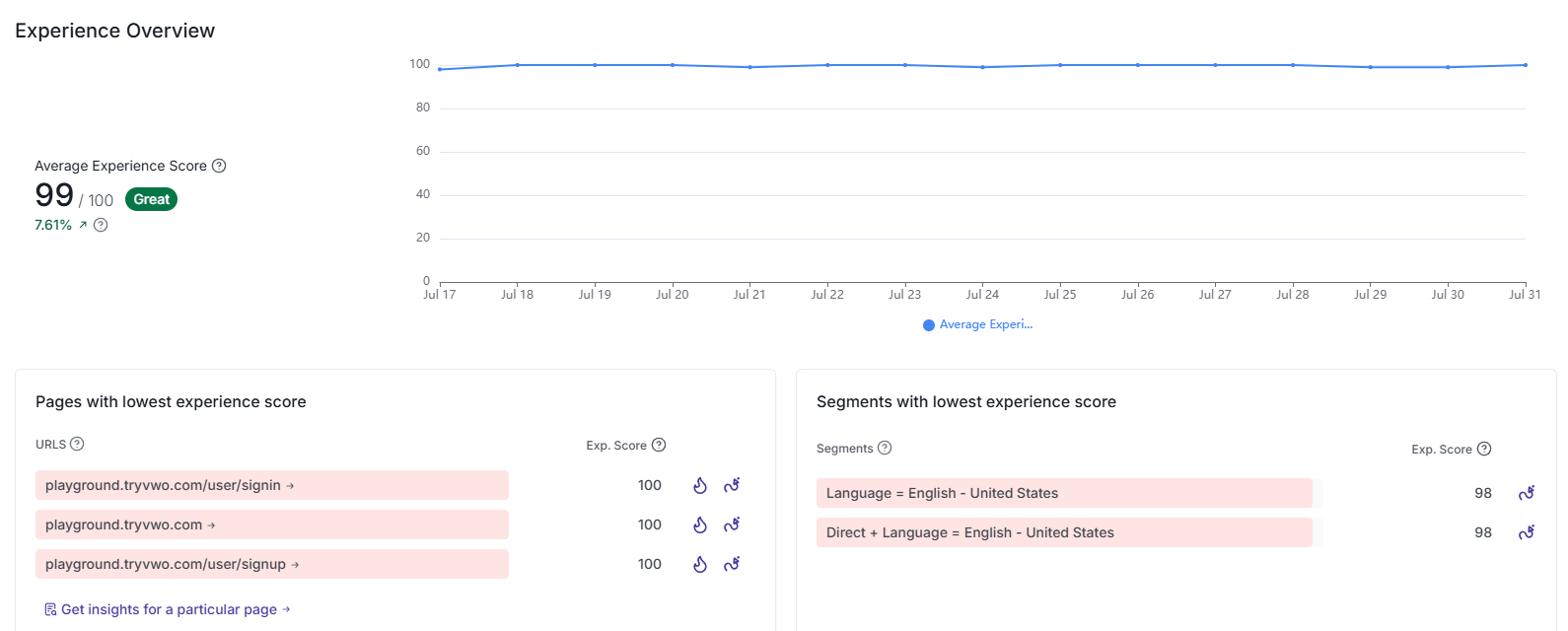The height and width of the screenshot is (631, 1568).
Task: Click squiggle recordings icon for signup page
Action: [x=732, y=564]
